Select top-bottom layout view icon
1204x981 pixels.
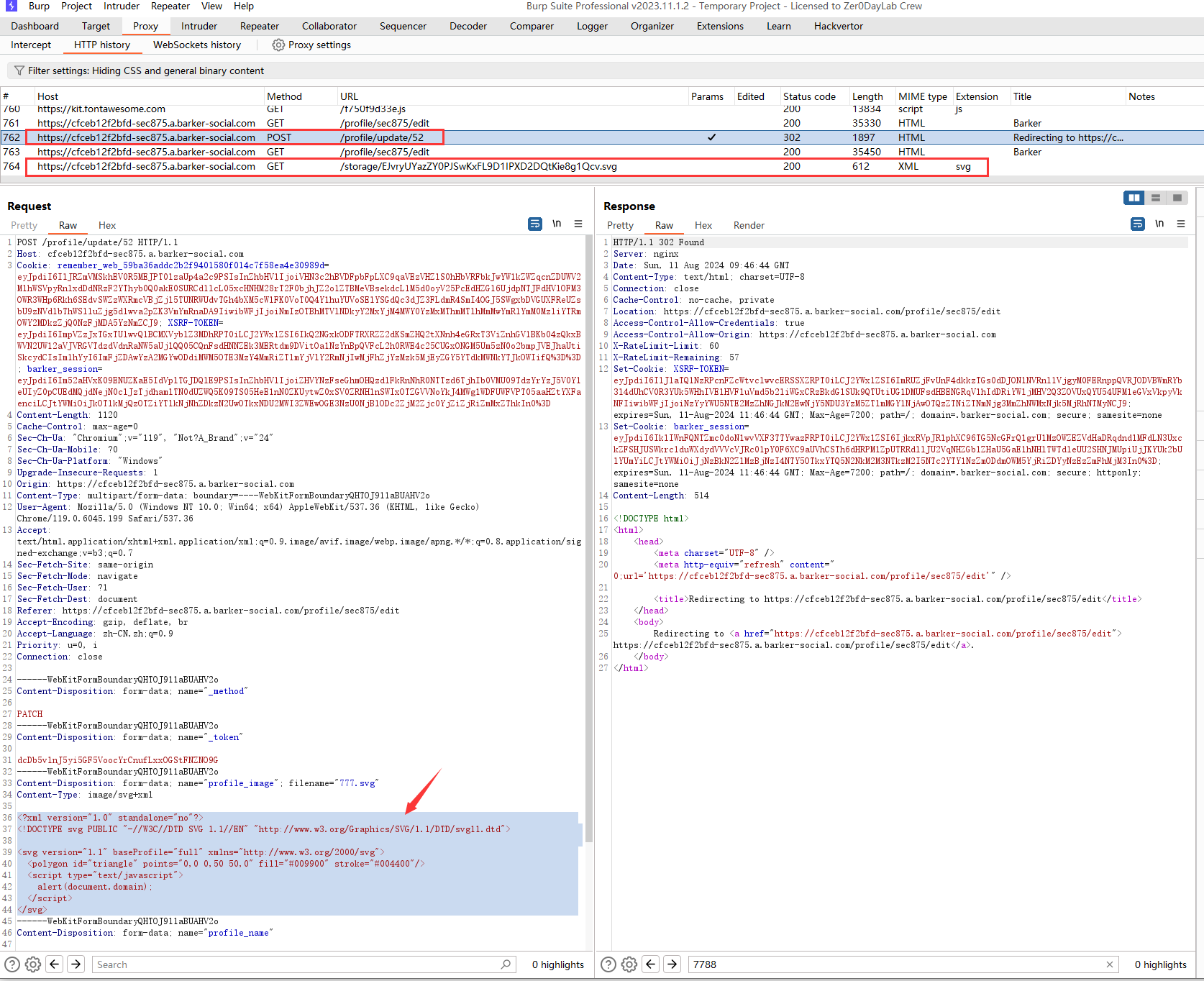1156,198
